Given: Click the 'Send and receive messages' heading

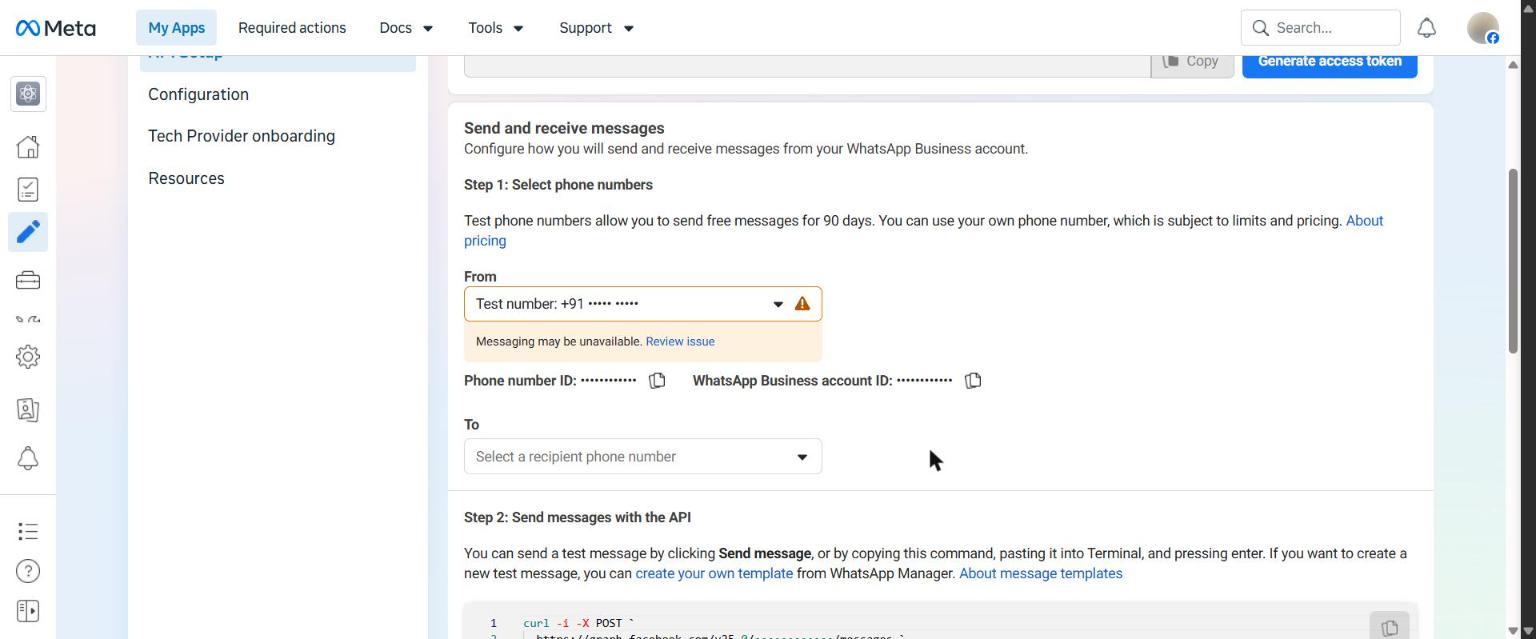Looking at the screenshot, I should [x=564, y=128].
